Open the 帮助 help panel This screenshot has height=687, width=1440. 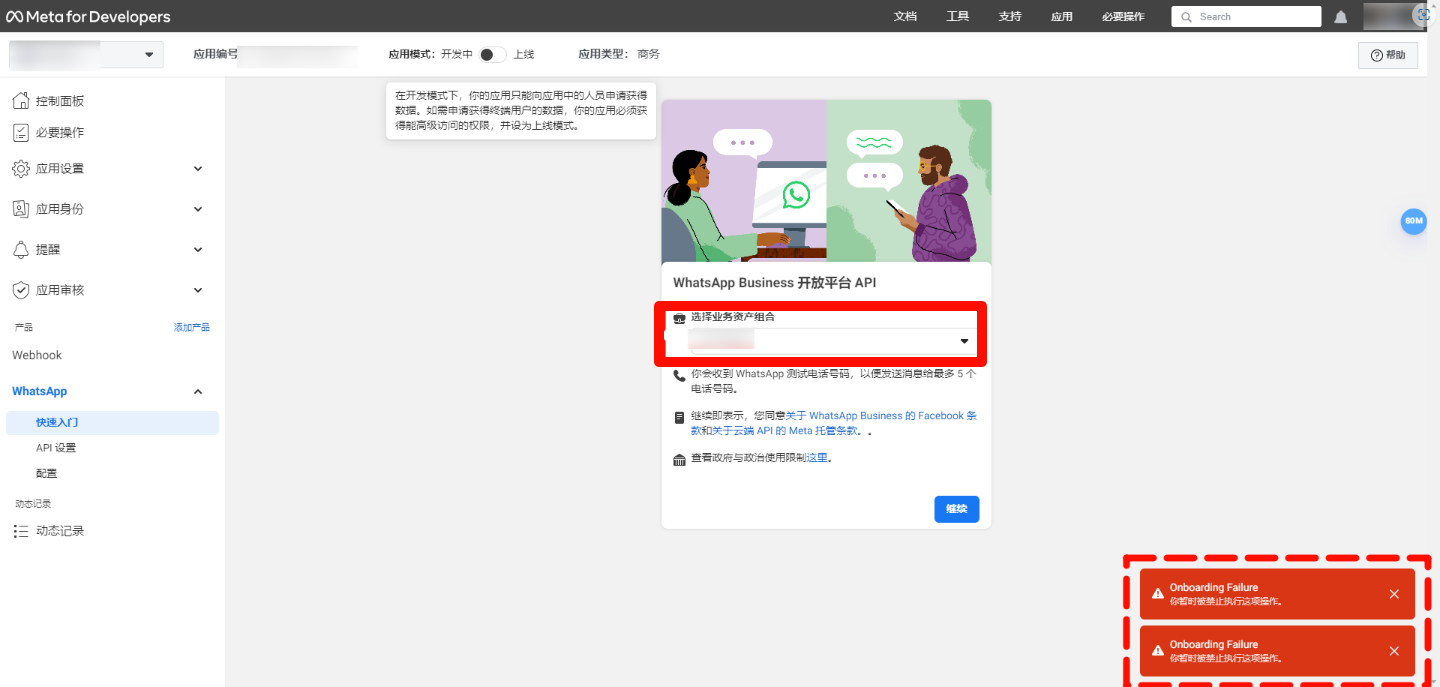tap(1387, 54)
